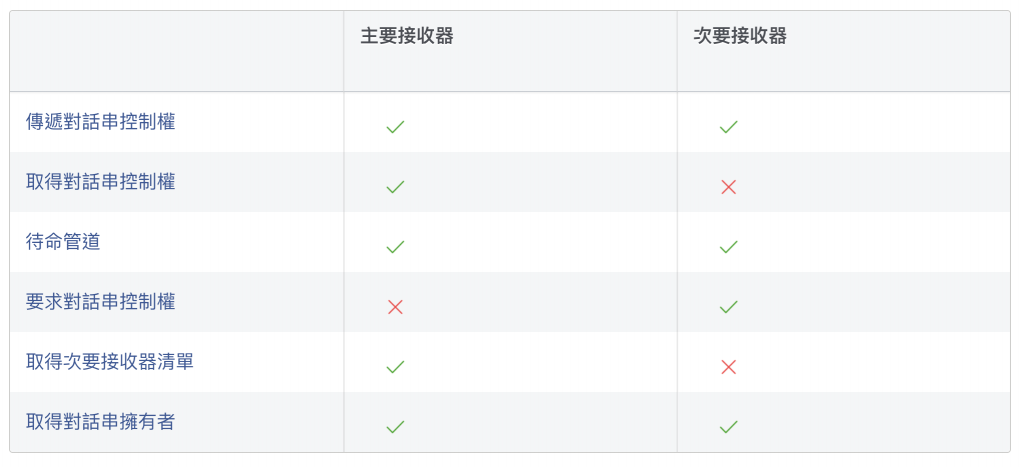This screenshot has width=1024, height=467.
Task: Open the 要求對話串控制權 link
Action: click(101, 302)
